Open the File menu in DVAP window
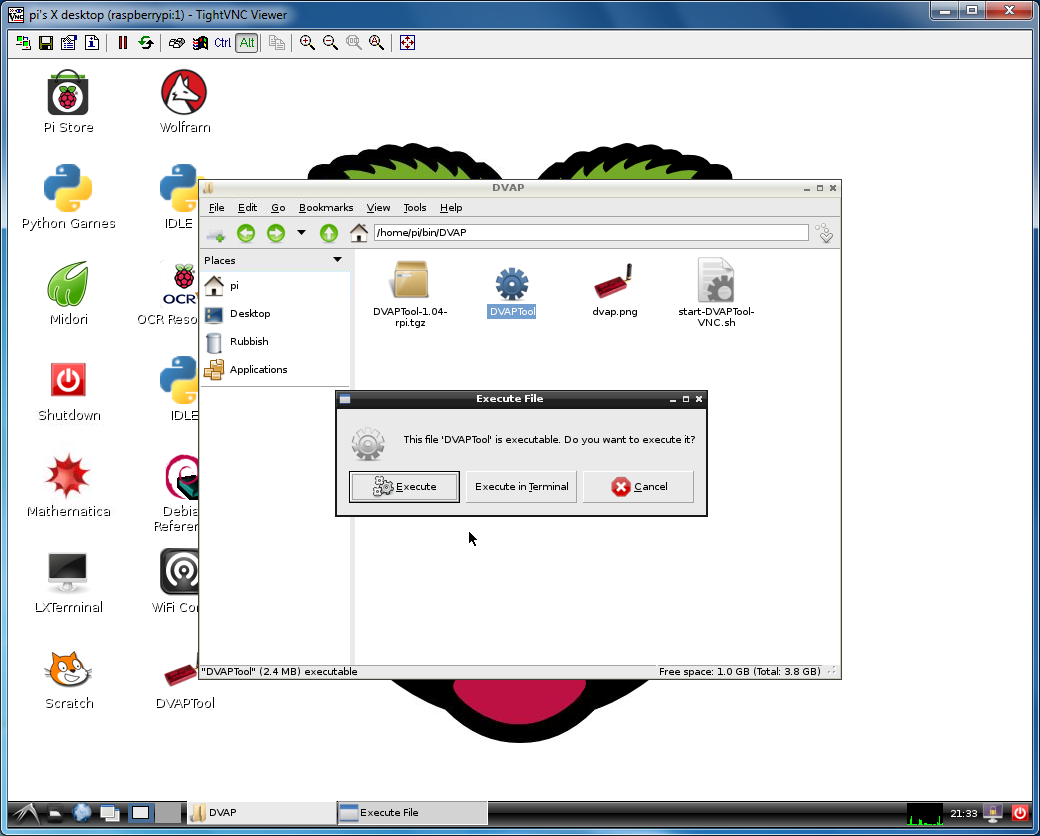1040x836 pixels. click(x=216, y=208)
